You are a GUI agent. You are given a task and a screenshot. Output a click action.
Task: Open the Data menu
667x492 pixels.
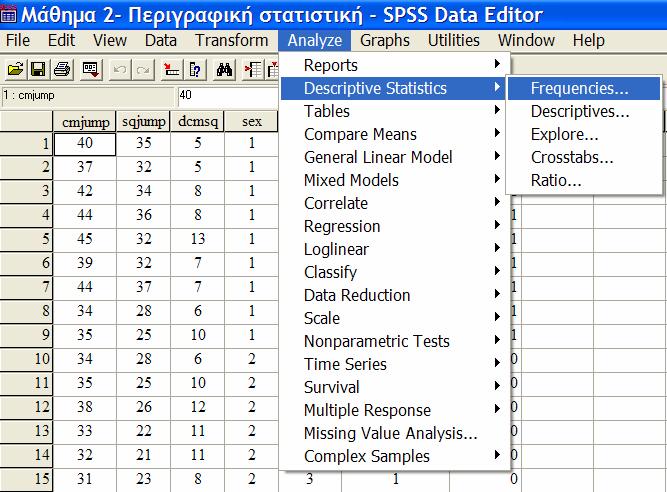[160, 40]
